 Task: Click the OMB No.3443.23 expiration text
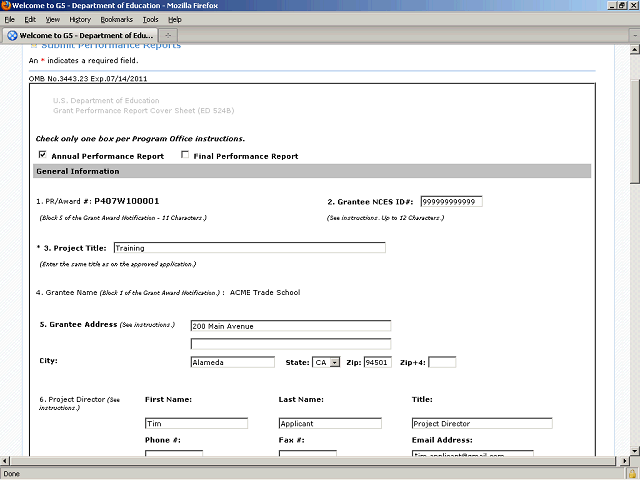88,79
